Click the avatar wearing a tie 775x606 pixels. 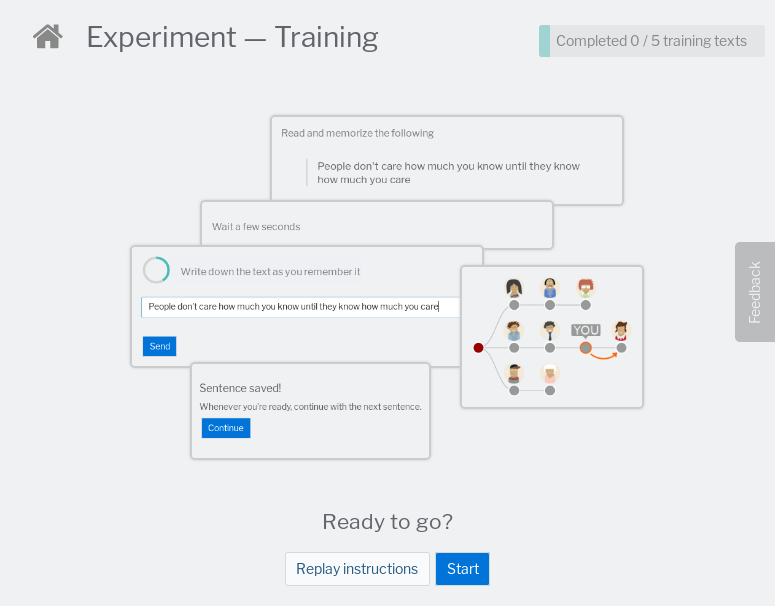(x=550, y=330)
